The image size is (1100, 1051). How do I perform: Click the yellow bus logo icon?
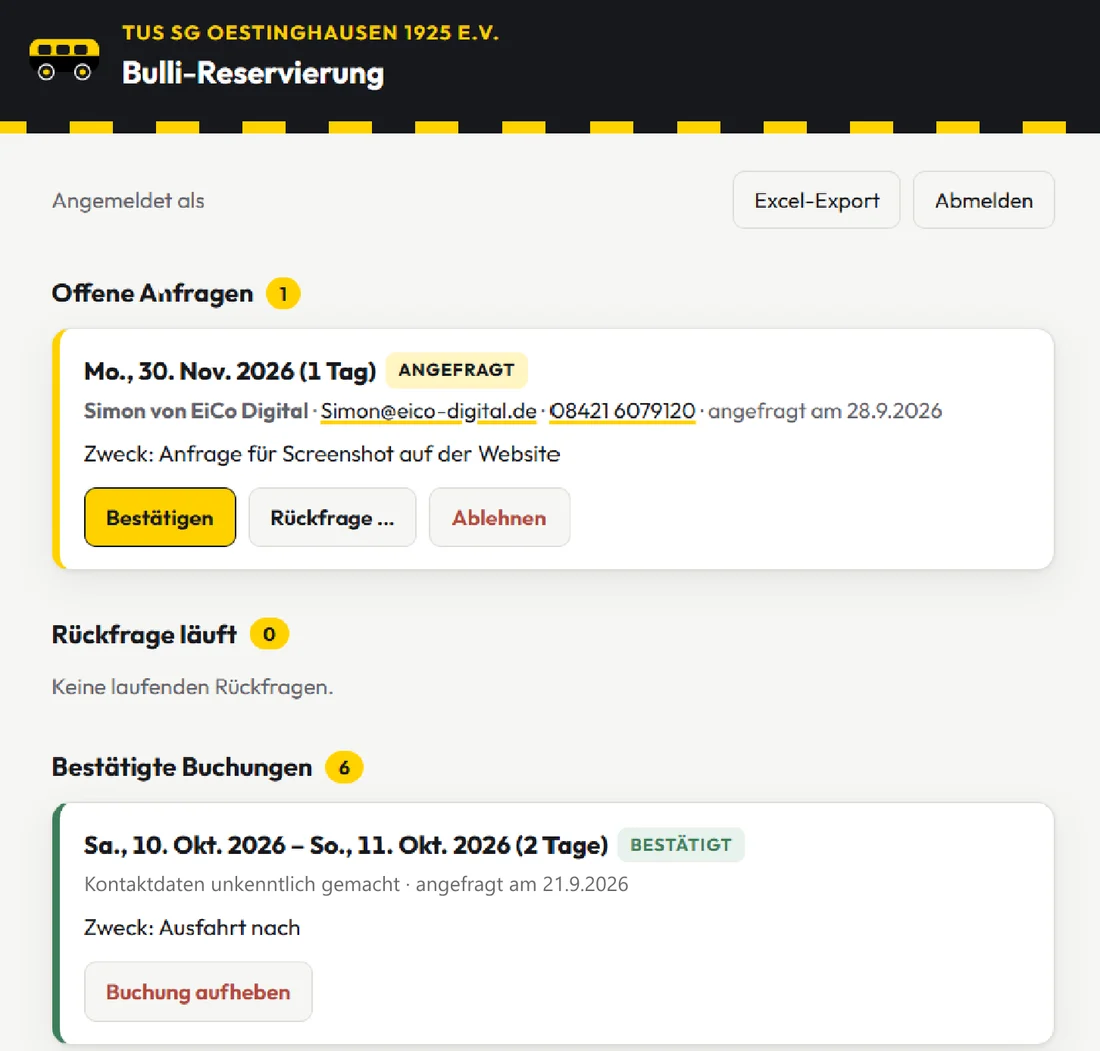click(64, 60)
